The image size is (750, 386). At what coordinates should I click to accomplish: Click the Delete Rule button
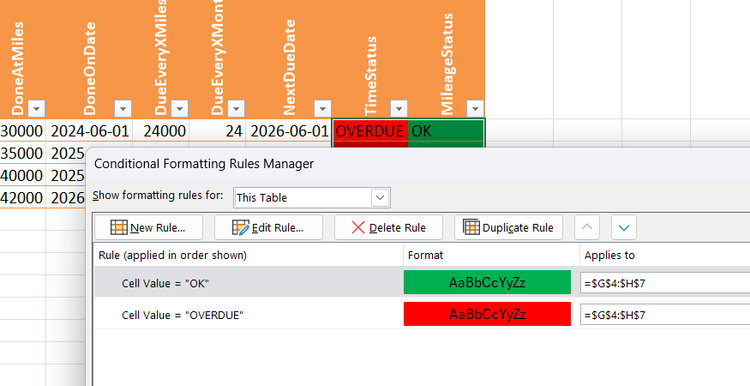point(388,228)
